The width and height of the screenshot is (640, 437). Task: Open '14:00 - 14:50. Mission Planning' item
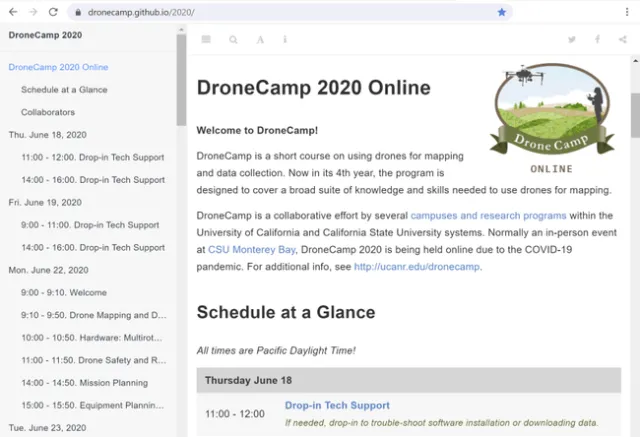click(x=84, y=383)
